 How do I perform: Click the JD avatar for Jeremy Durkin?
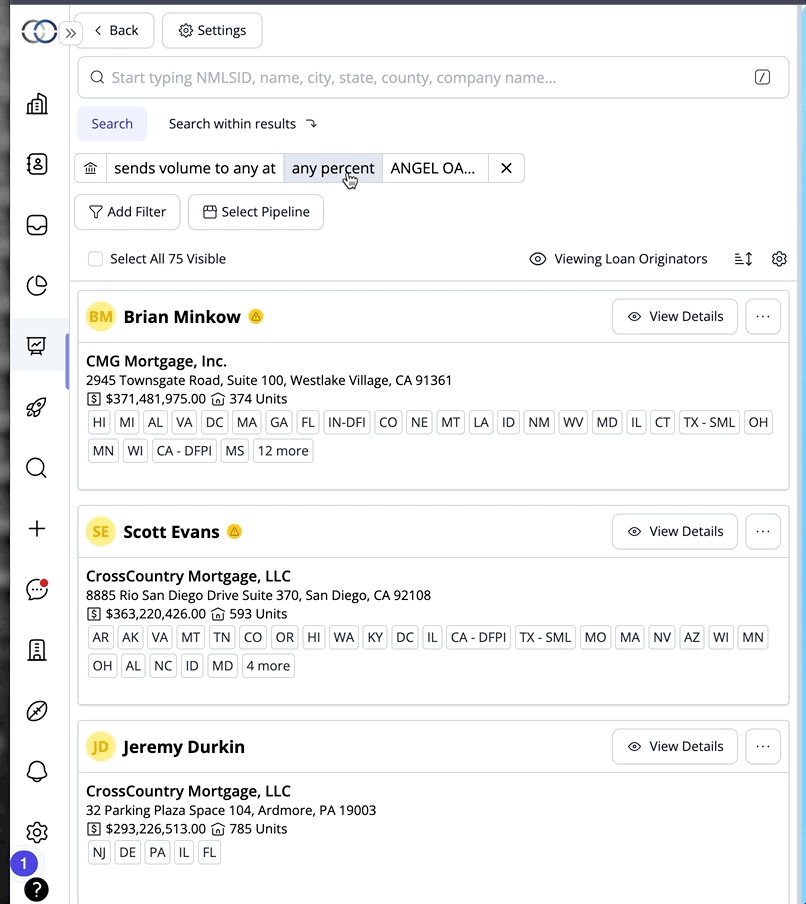click(x=100, y=747)
